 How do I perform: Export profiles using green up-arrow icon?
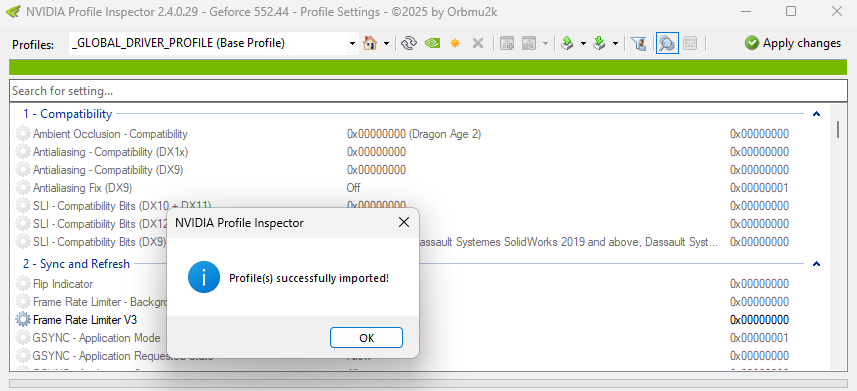[x=567, y=43]
